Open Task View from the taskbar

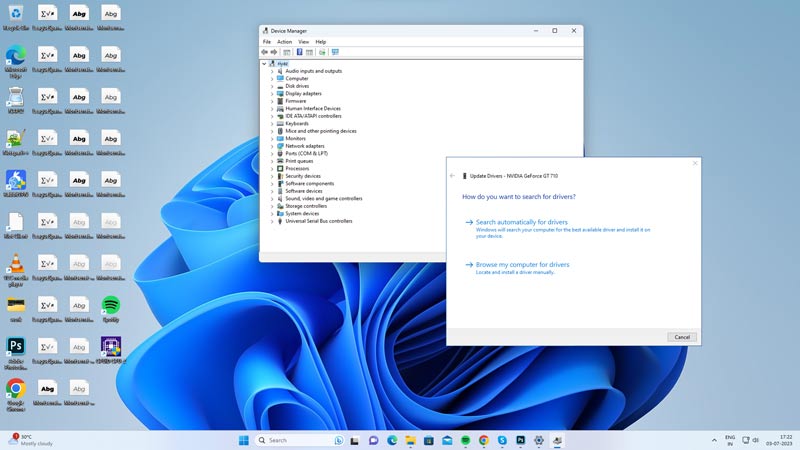355,440
